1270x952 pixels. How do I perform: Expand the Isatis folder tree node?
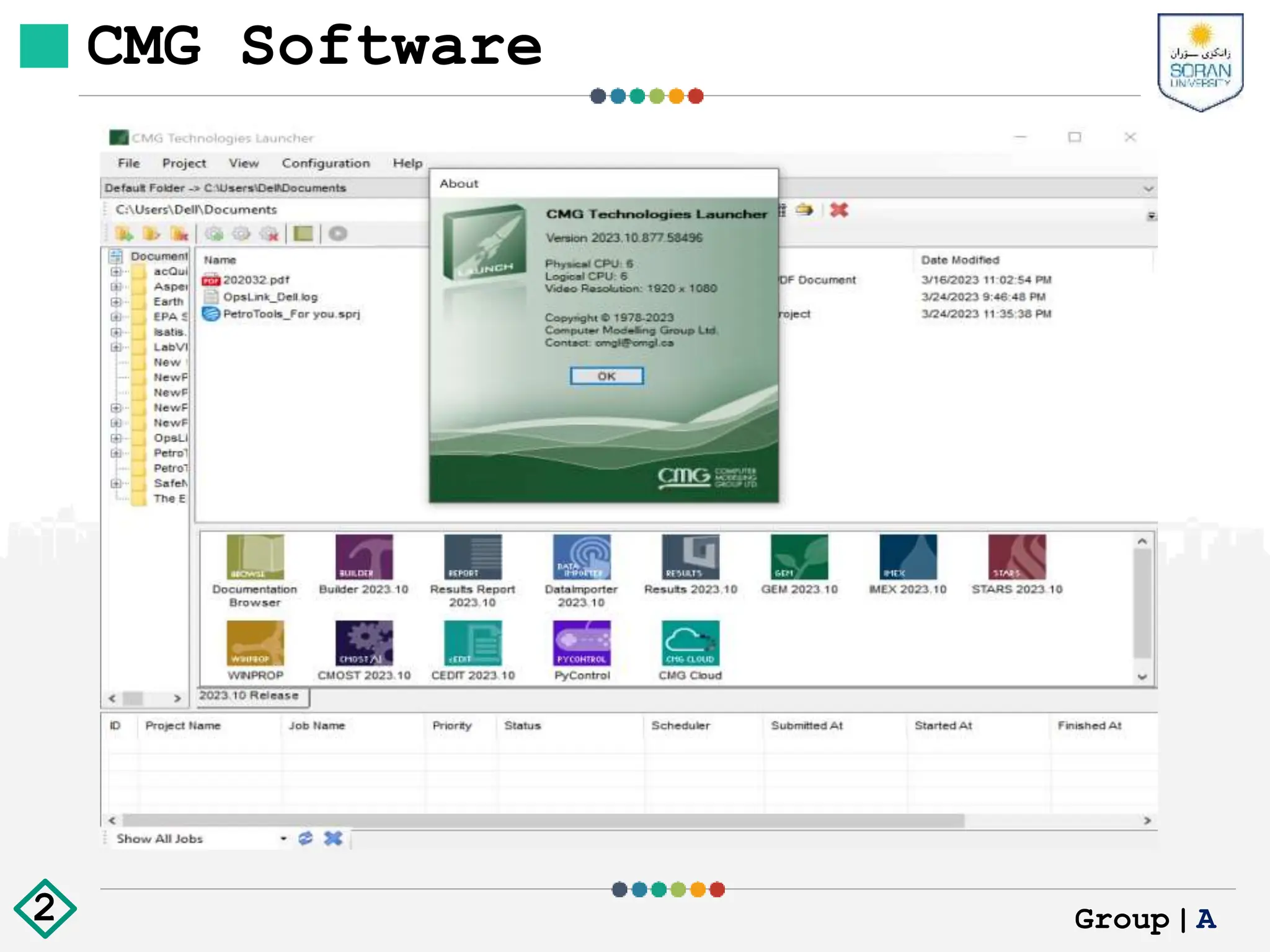(x=116, y=332)
